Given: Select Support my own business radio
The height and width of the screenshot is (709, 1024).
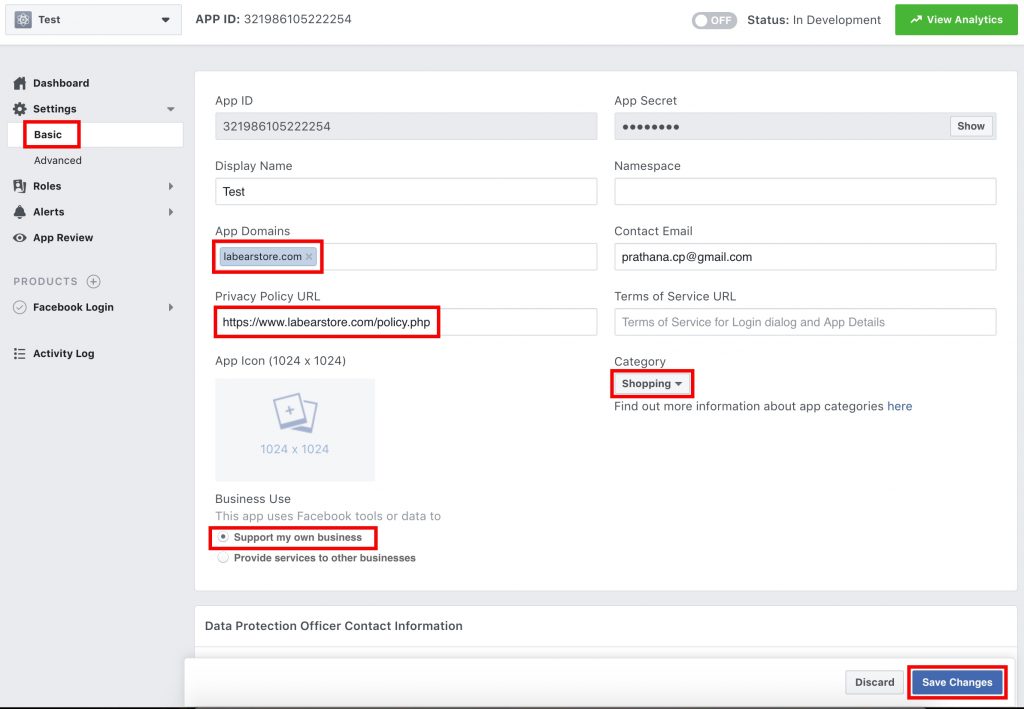Looking at the screenshot, I should coord(223,537).
